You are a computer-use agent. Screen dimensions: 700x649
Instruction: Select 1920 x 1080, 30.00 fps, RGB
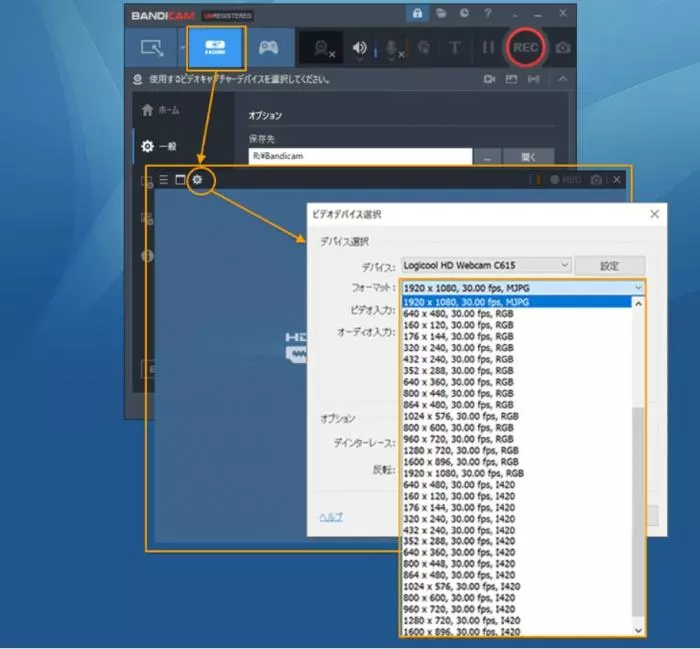(x=517, y=473)
